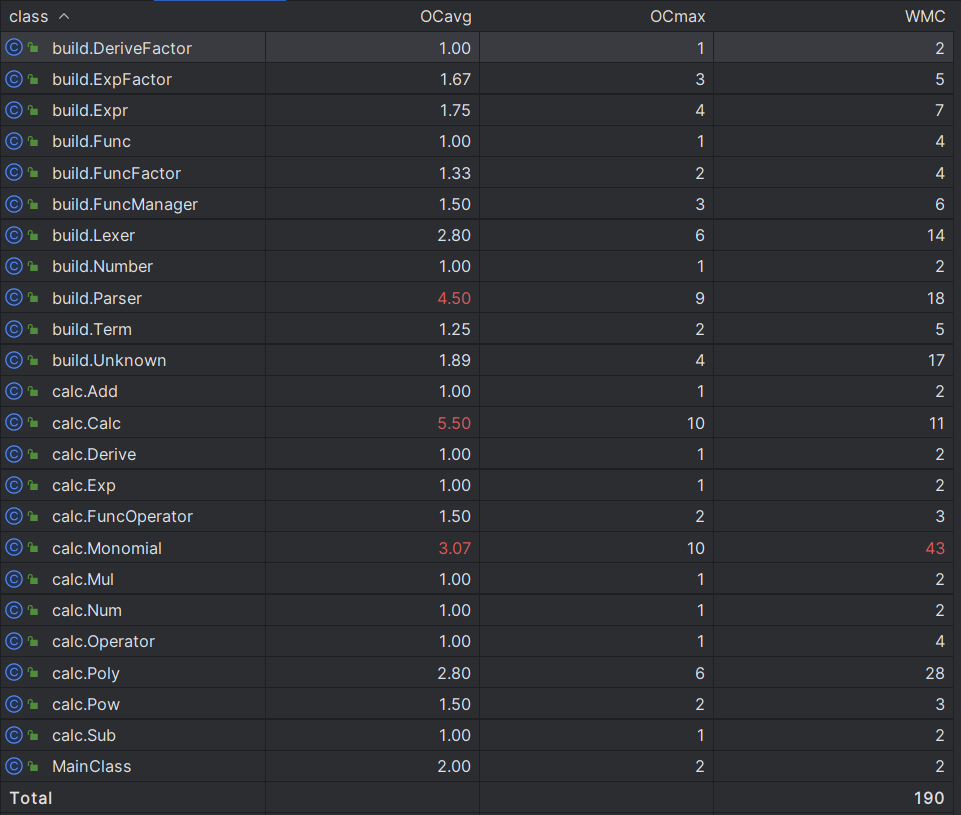Click the class icon for build.ExpFactor

click(x=13, y=78)
